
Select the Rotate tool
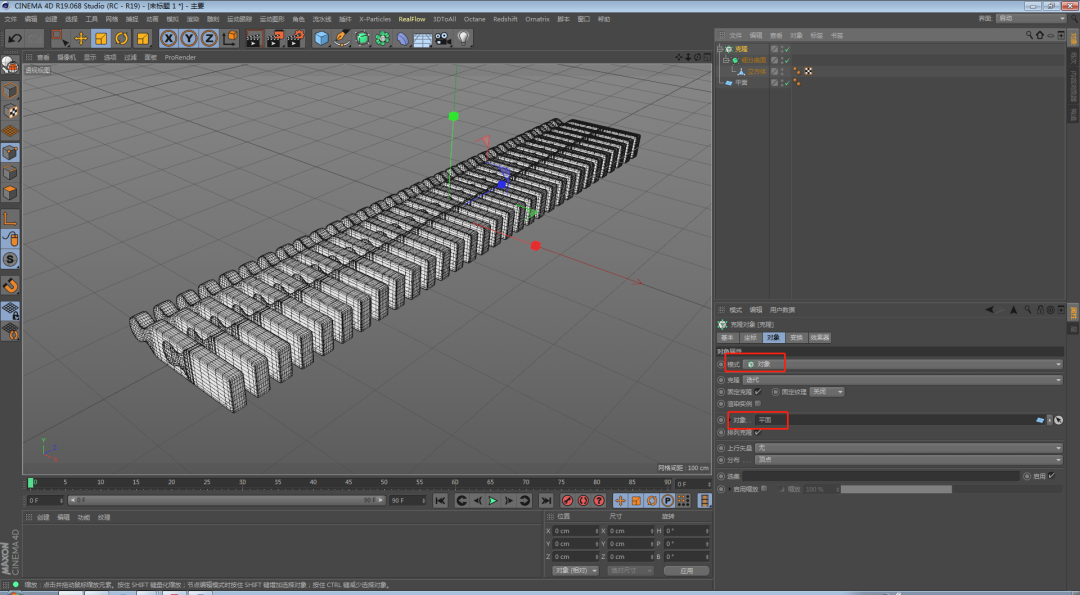[x=122, y=38]
